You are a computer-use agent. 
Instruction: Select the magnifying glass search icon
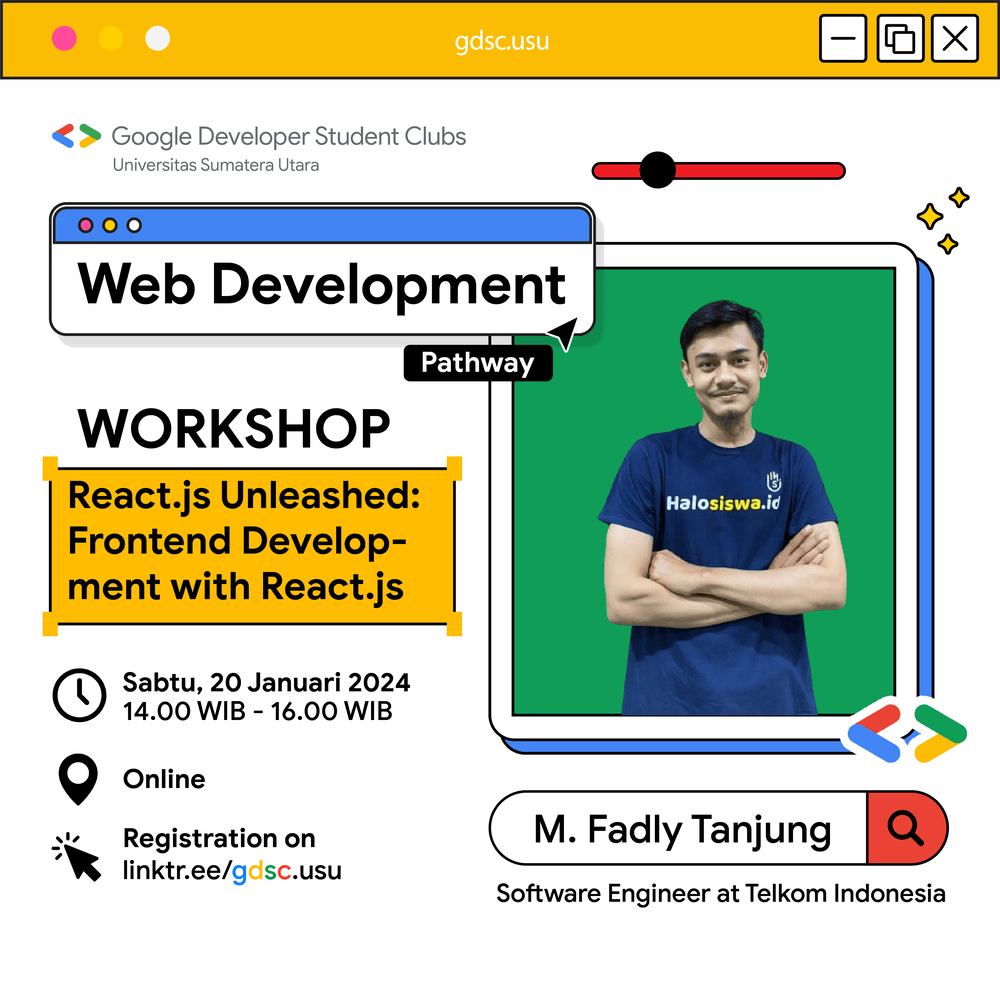[906, 828]
